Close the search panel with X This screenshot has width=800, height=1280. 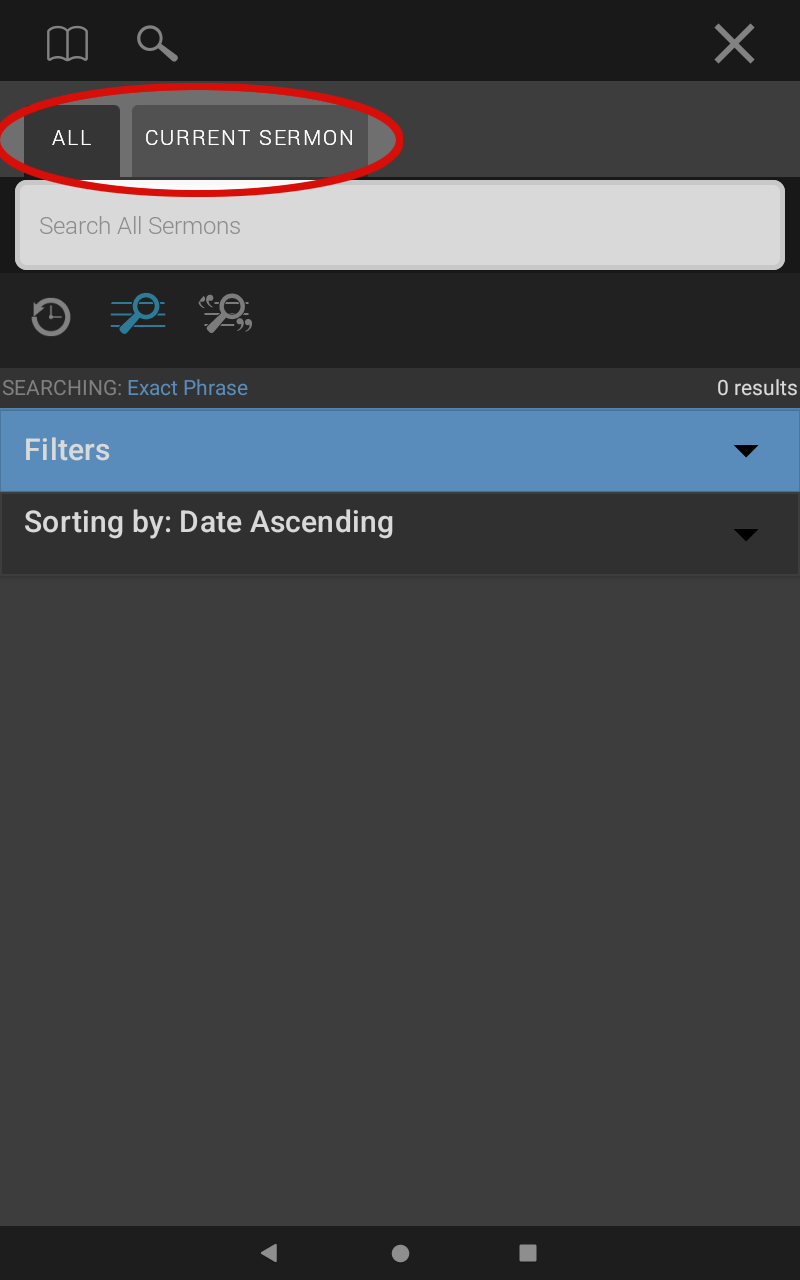pyautogui.click(x=734, y=44)
